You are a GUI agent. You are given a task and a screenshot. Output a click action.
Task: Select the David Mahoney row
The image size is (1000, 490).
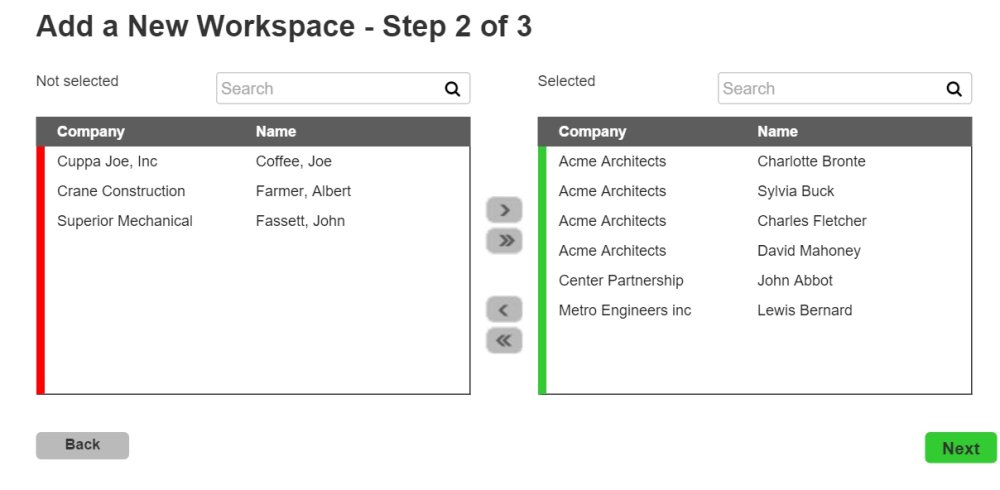pos(757,251)
